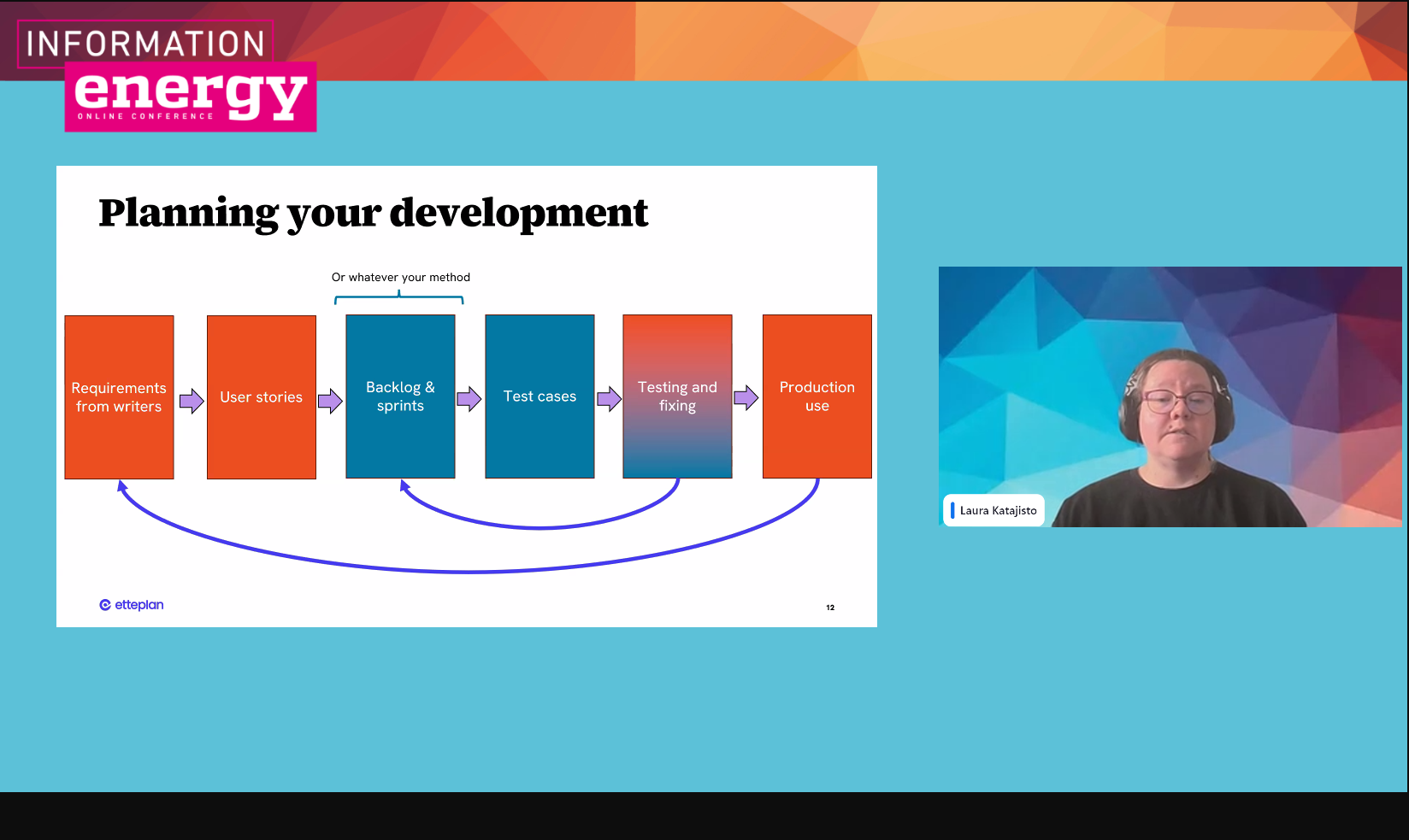Click arrow between Requirements and User stories
The image size is (1409, 840).
point(192,401)
